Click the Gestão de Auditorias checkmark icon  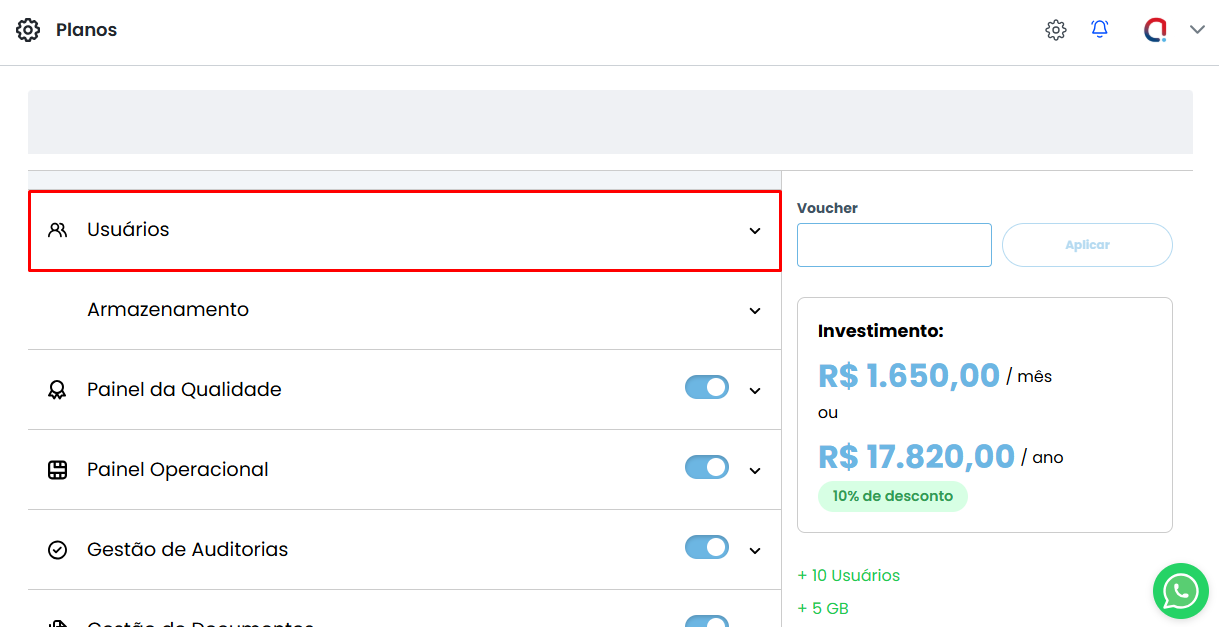[x=58, y=550]
